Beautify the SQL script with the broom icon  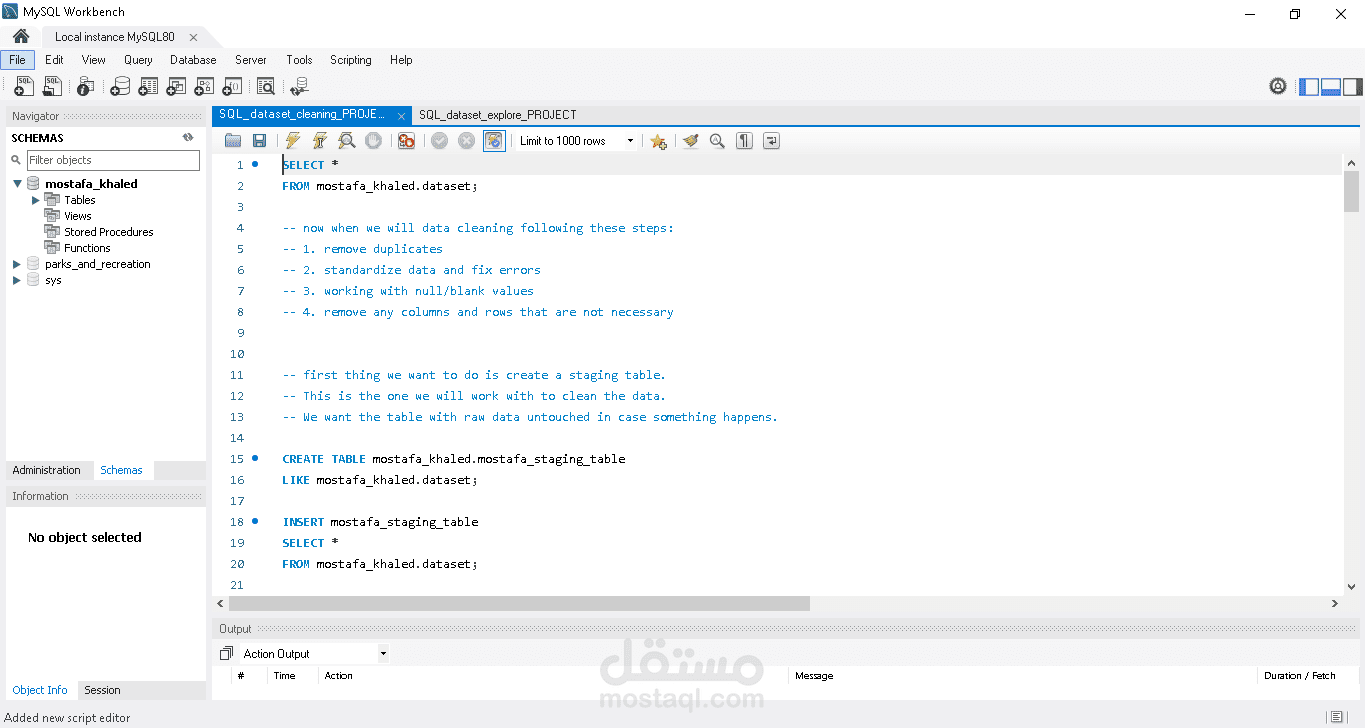(x=690, y=140)
